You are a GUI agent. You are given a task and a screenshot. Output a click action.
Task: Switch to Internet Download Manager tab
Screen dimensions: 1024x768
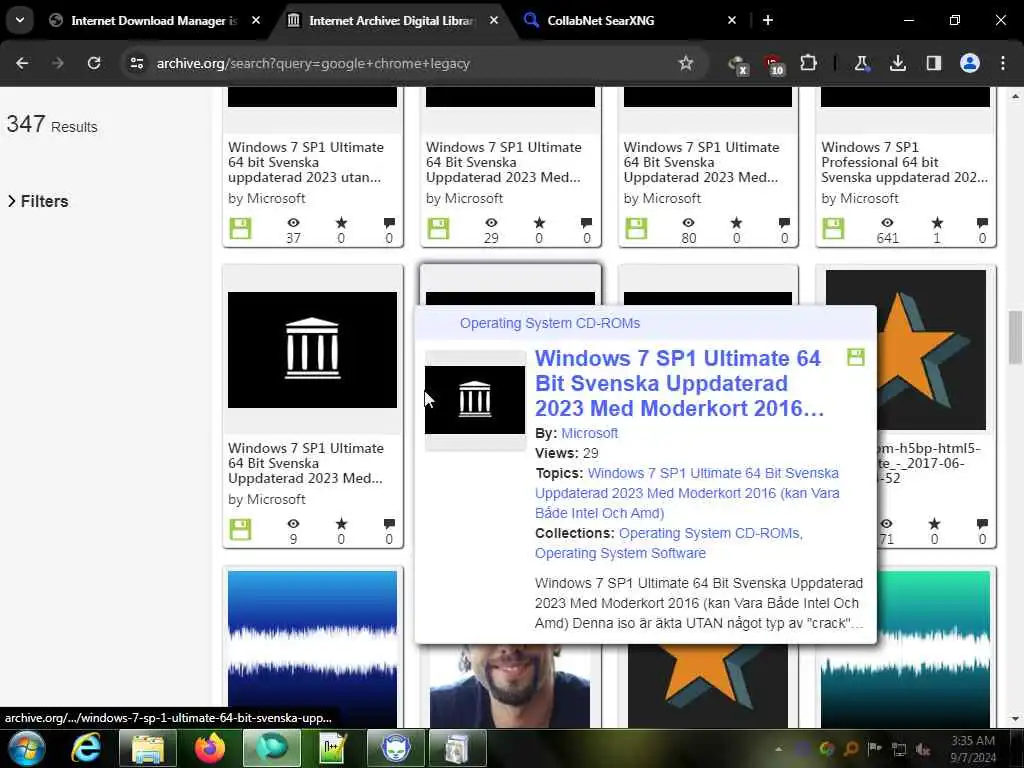(x=154, y=21)
